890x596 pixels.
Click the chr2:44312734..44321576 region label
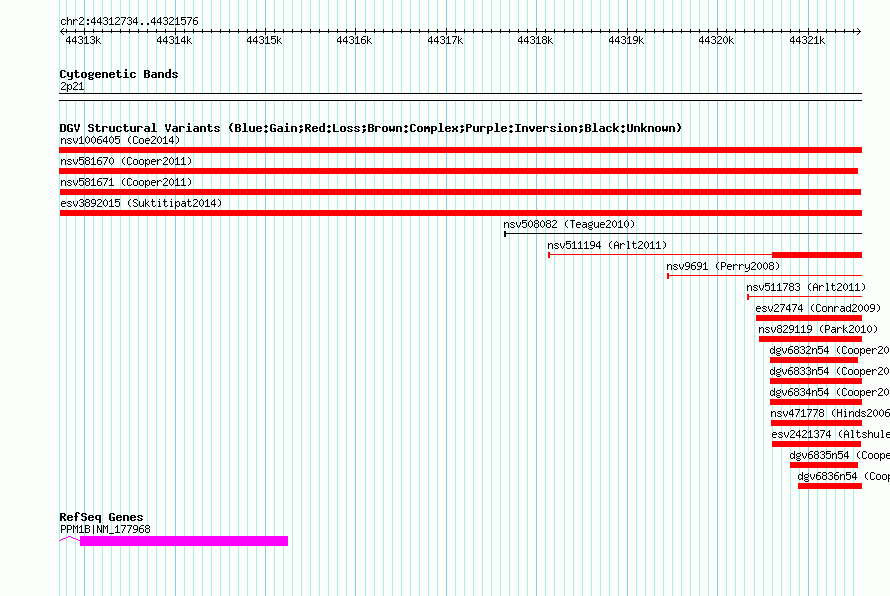click(x=129, y=21)
